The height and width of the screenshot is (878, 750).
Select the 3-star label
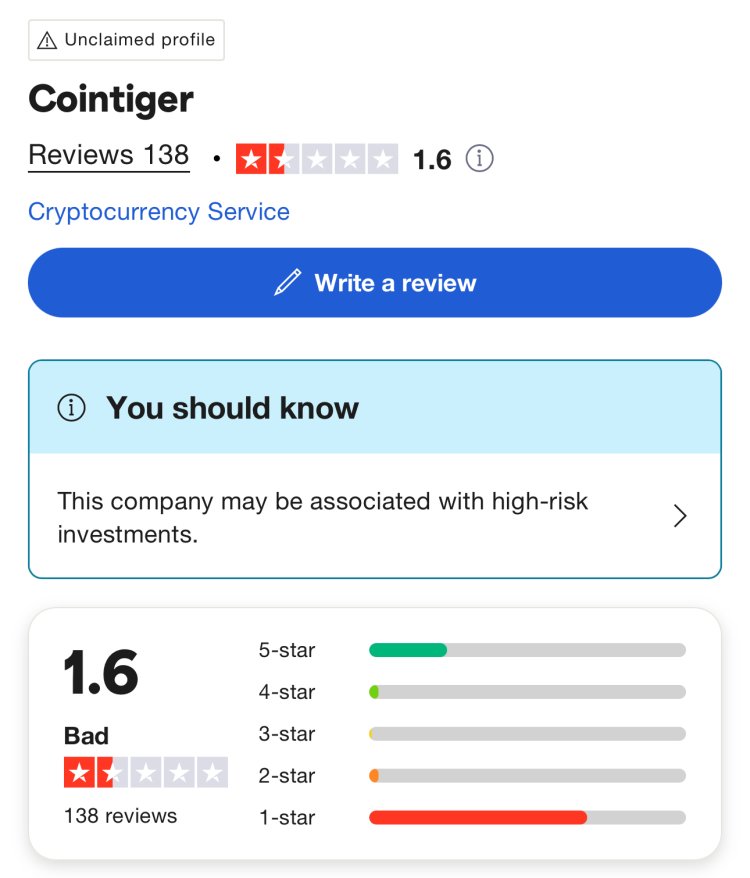[287, 734]
